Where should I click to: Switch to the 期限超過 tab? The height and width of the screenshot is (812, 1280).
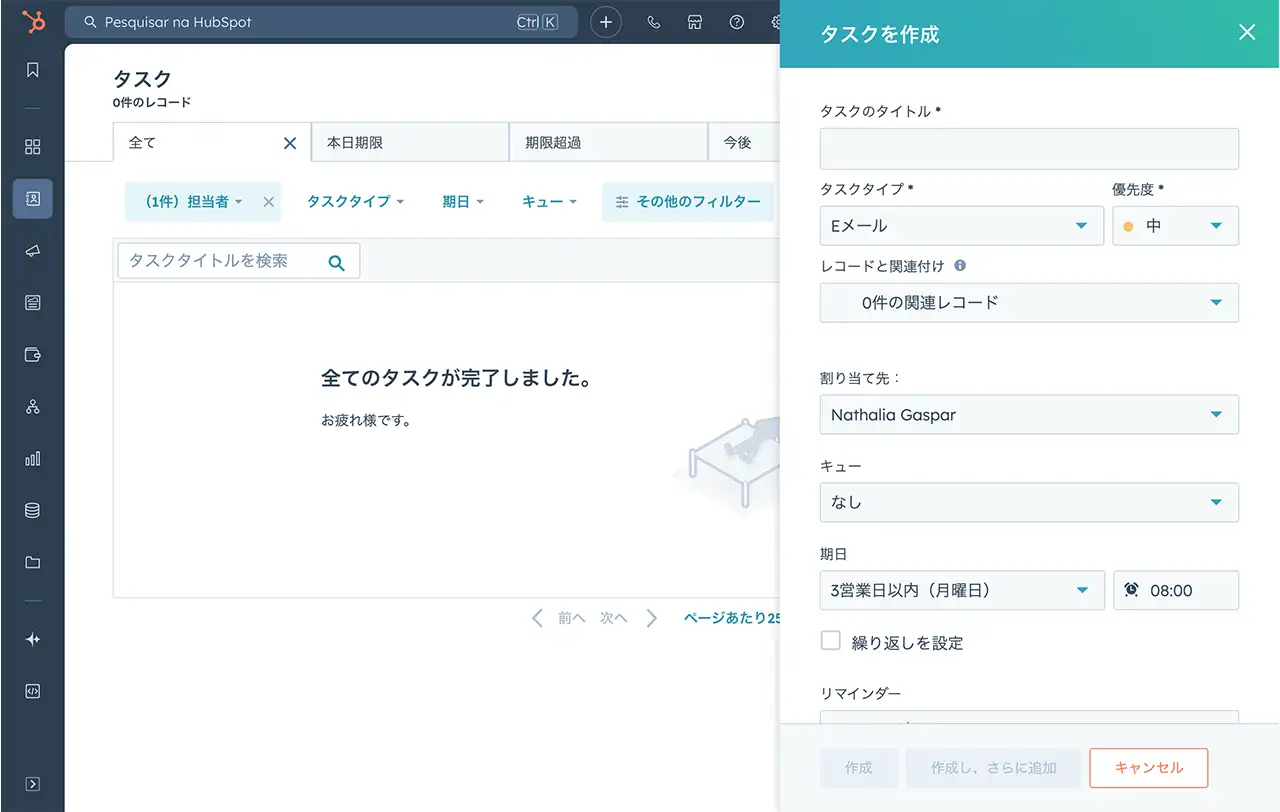pos(608,143)
